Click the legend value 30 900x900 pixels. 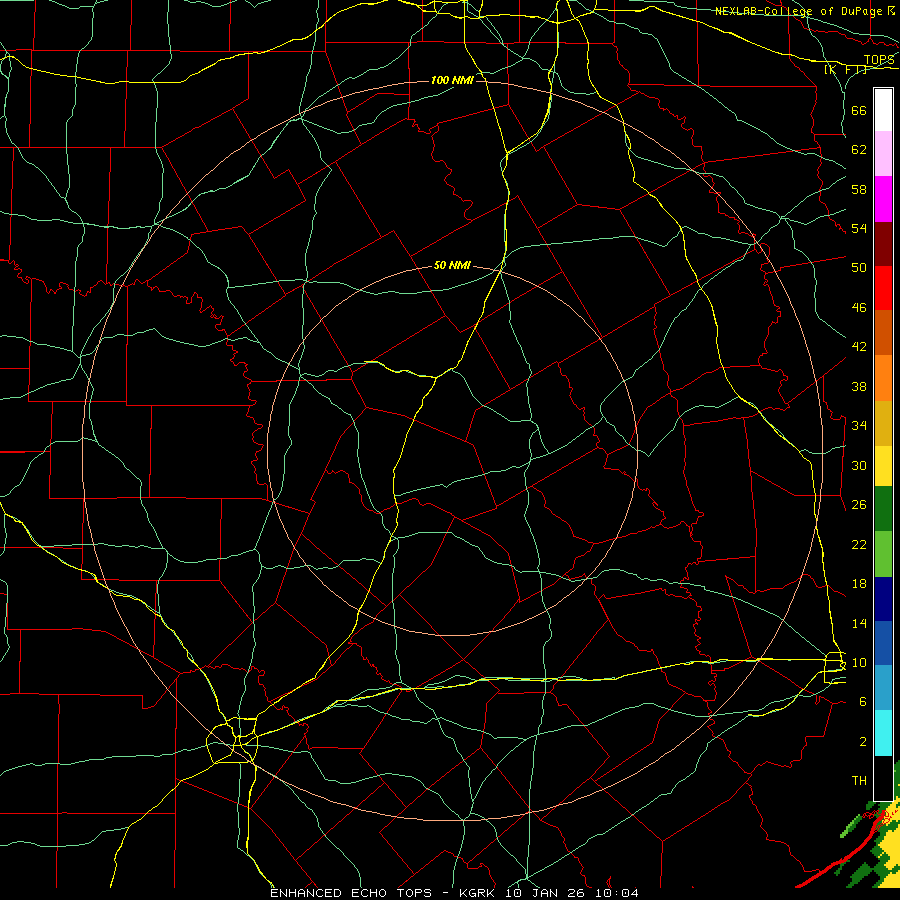[x=859, y=465]
